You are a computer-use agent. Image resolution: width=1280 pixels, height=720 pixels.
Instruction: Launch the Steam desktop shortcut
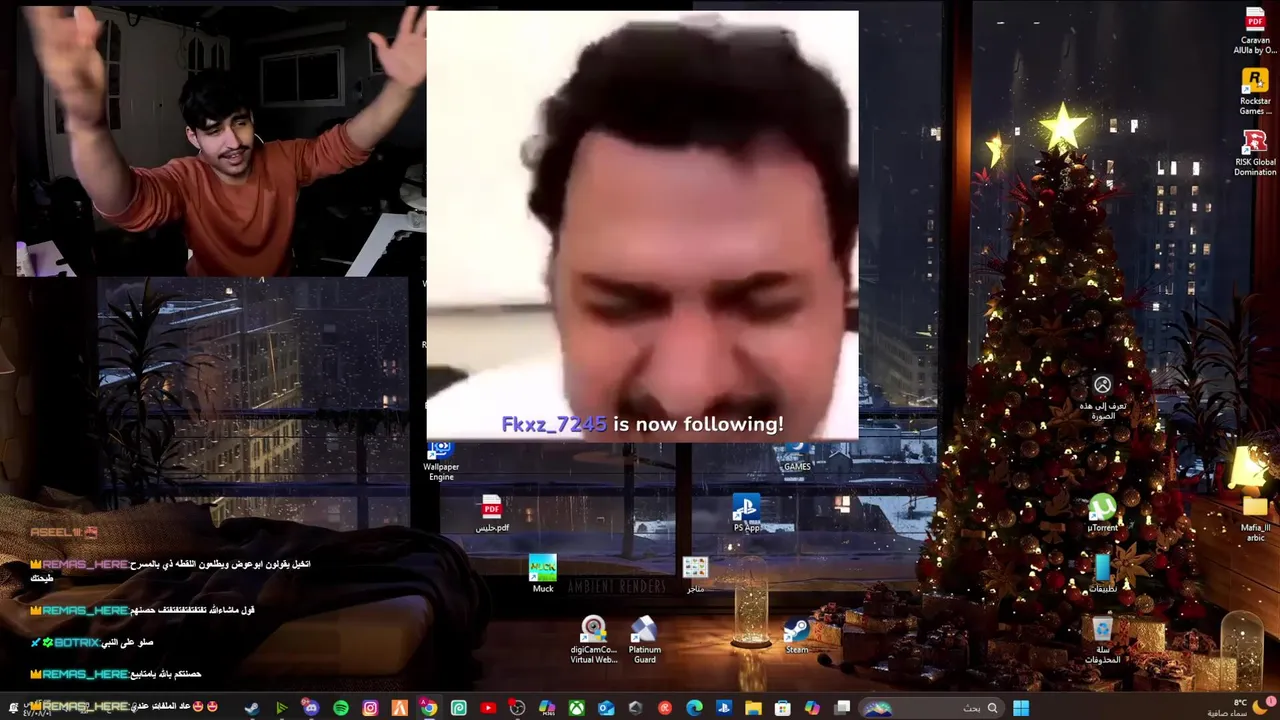(797, 636)
